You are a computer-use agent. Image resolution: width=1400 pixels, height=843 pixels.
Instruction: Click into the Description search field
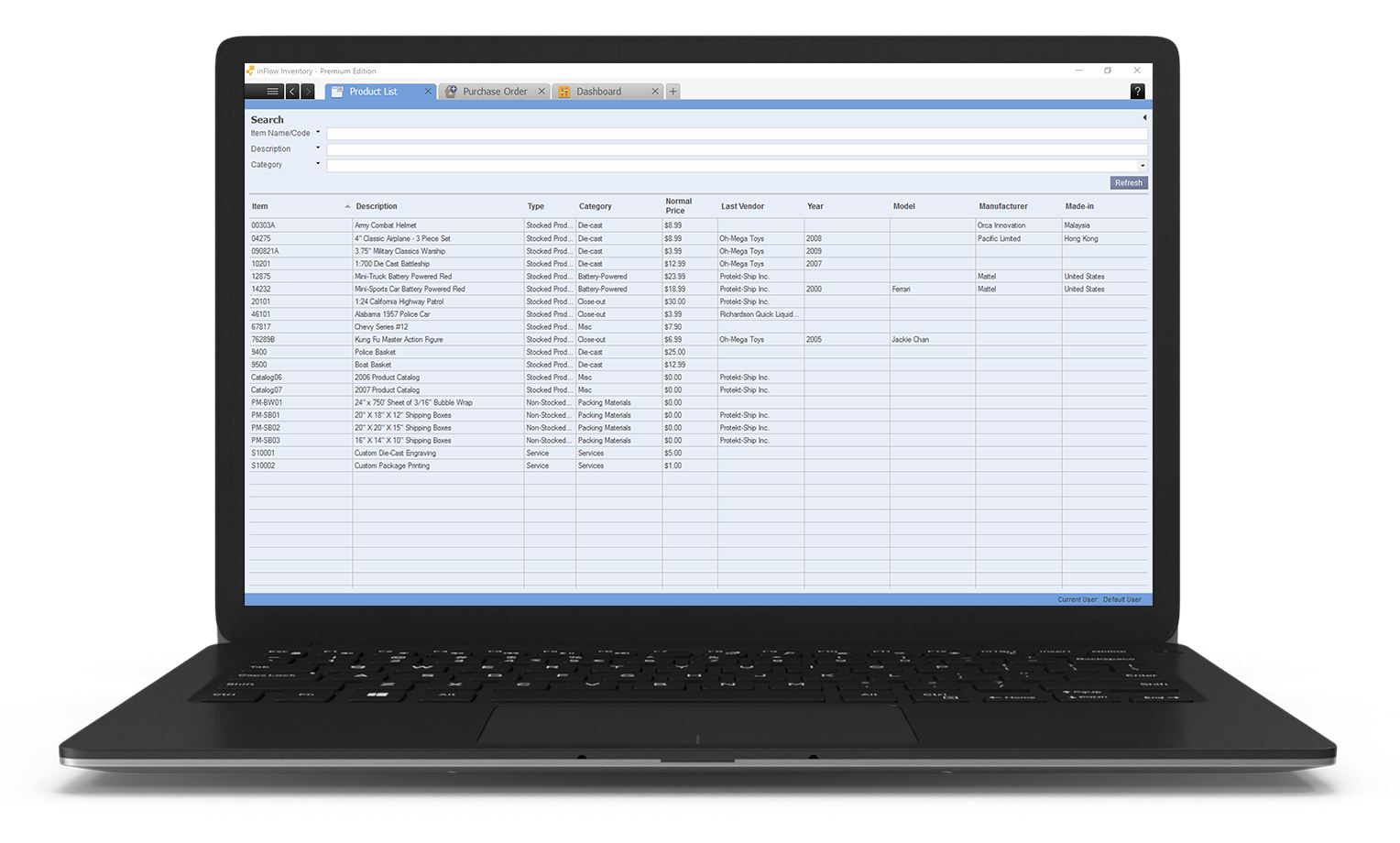[737, 149]
